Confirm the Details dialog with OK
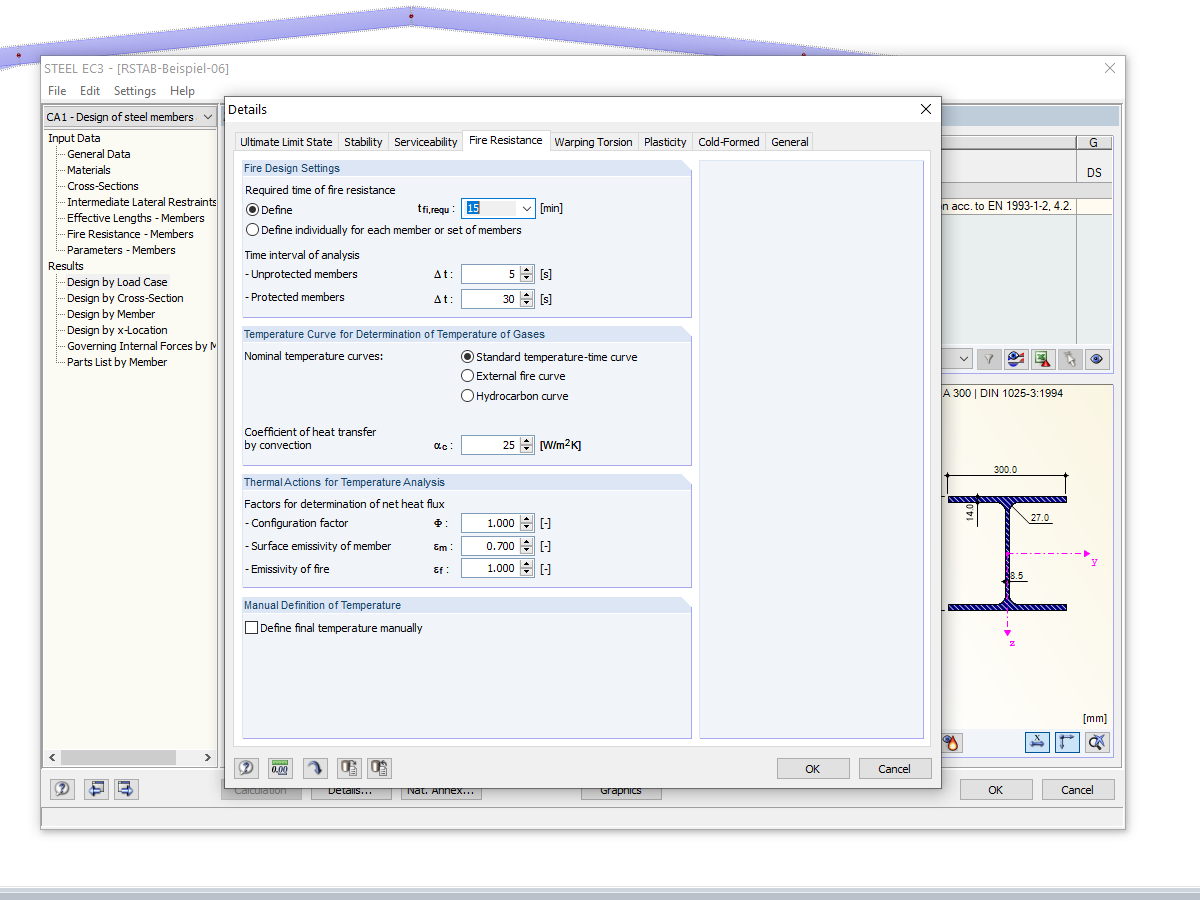 pos(813,768)
